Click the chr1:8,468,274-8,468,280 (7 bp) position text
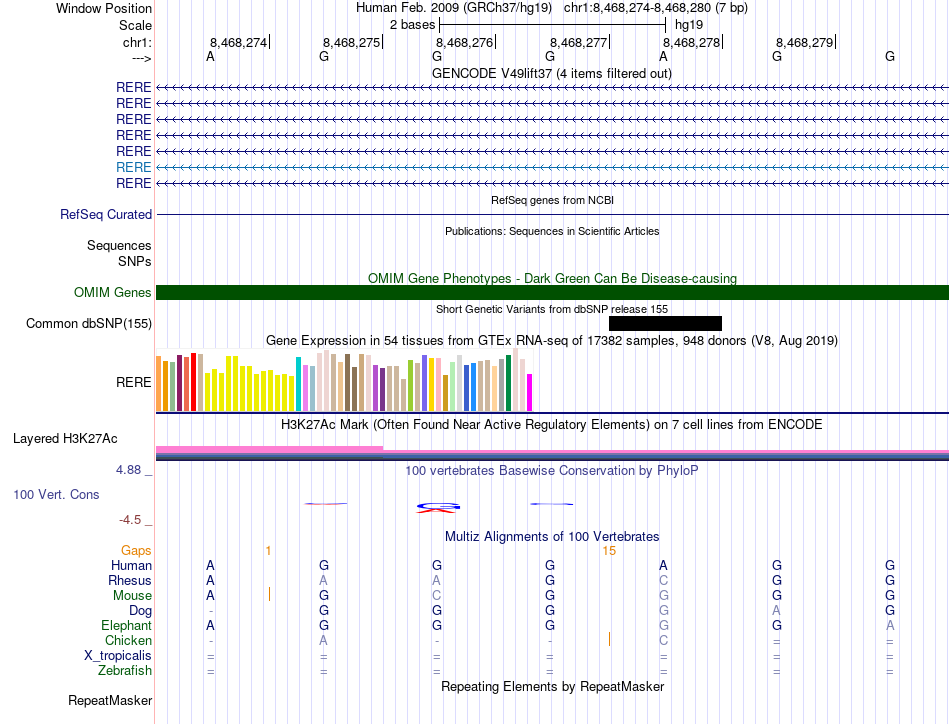 pos(656,8)
